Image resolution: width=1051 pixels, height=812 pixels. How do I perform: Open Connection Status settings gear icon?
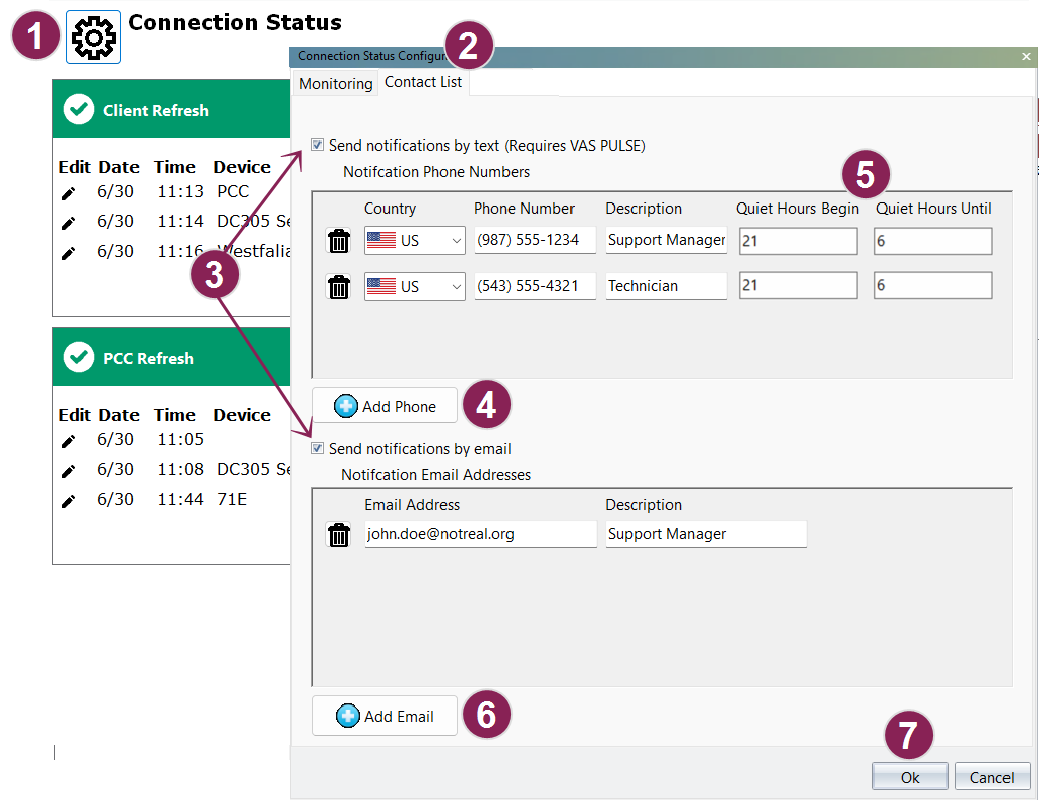pos(93,37)
